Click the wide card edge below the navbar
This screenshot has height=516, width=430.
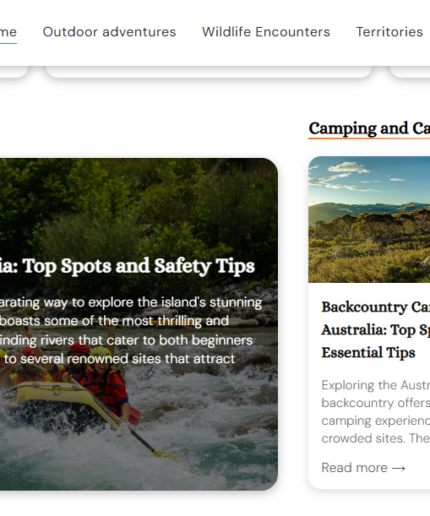coord(209,72)
